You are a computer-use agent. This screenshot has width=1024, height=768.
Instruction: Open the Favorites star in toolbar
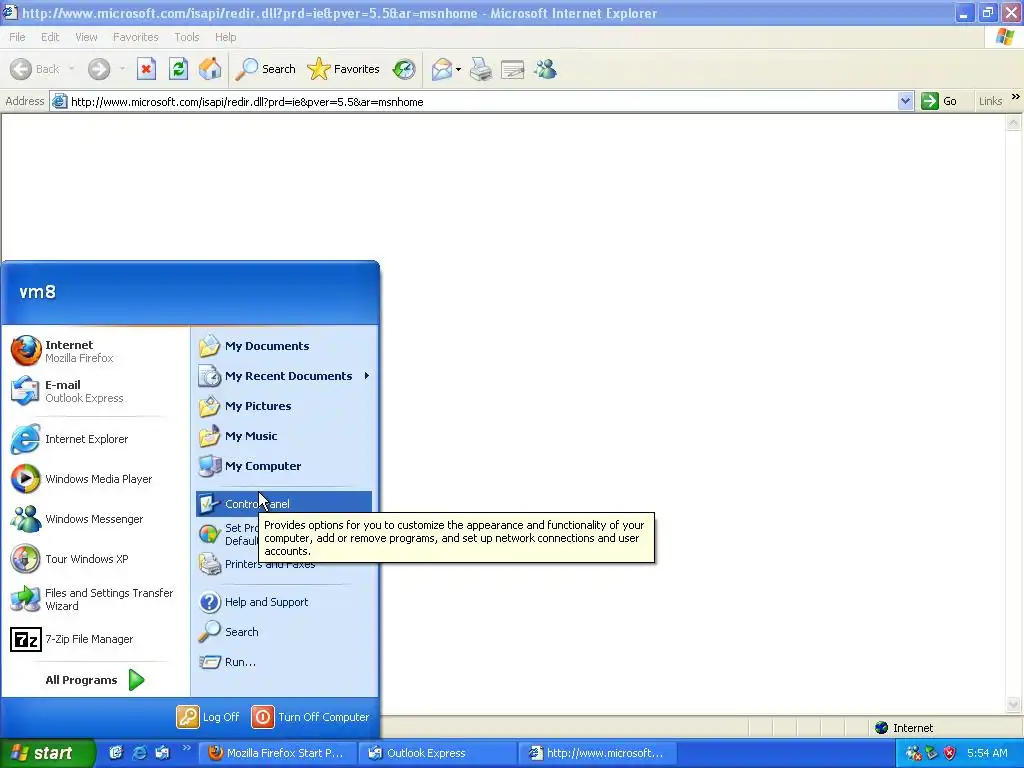tap(344, 69)
